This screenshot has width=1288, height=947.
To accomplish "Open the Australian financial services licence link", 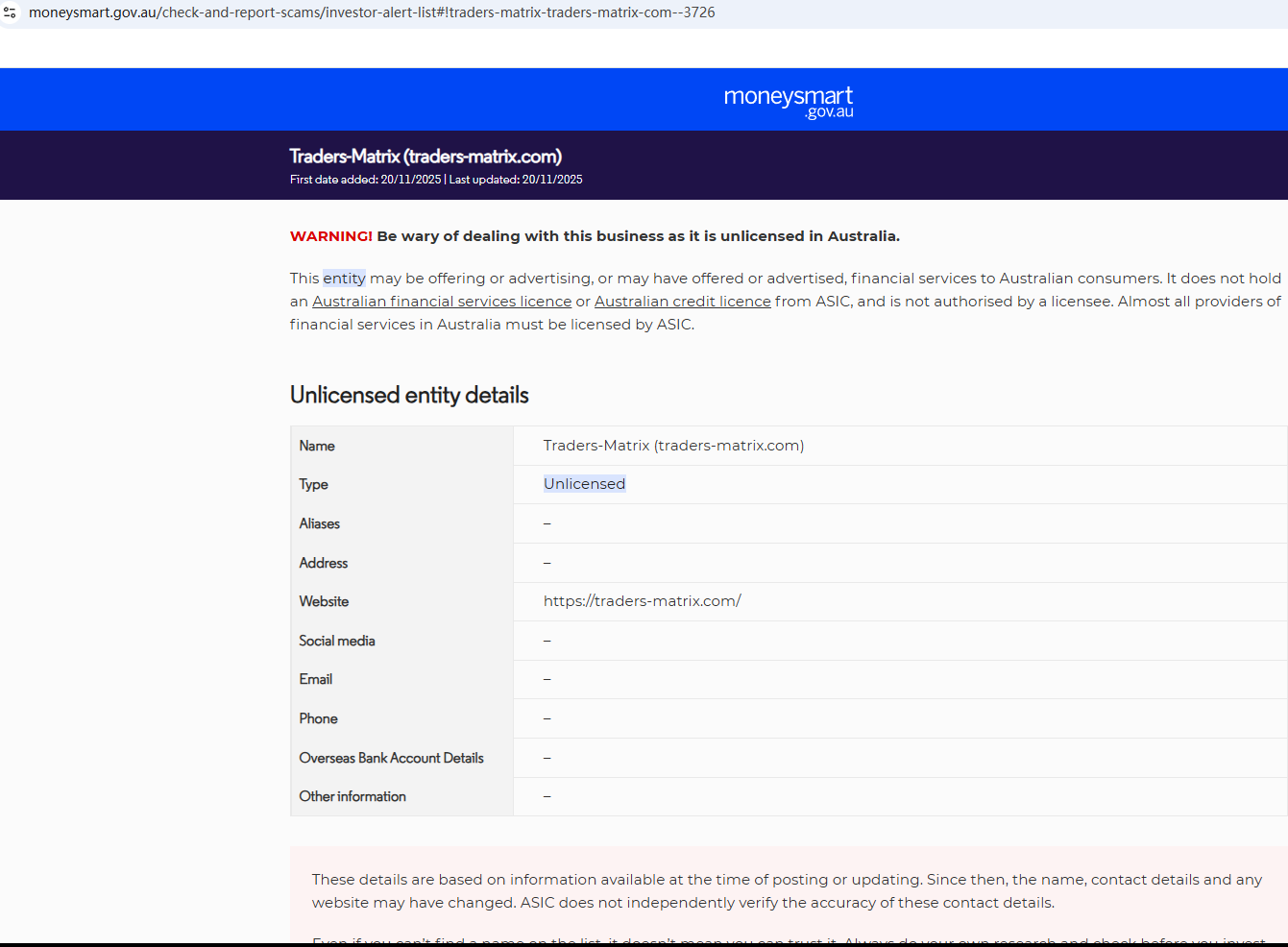I will click(x=442, y=302).
